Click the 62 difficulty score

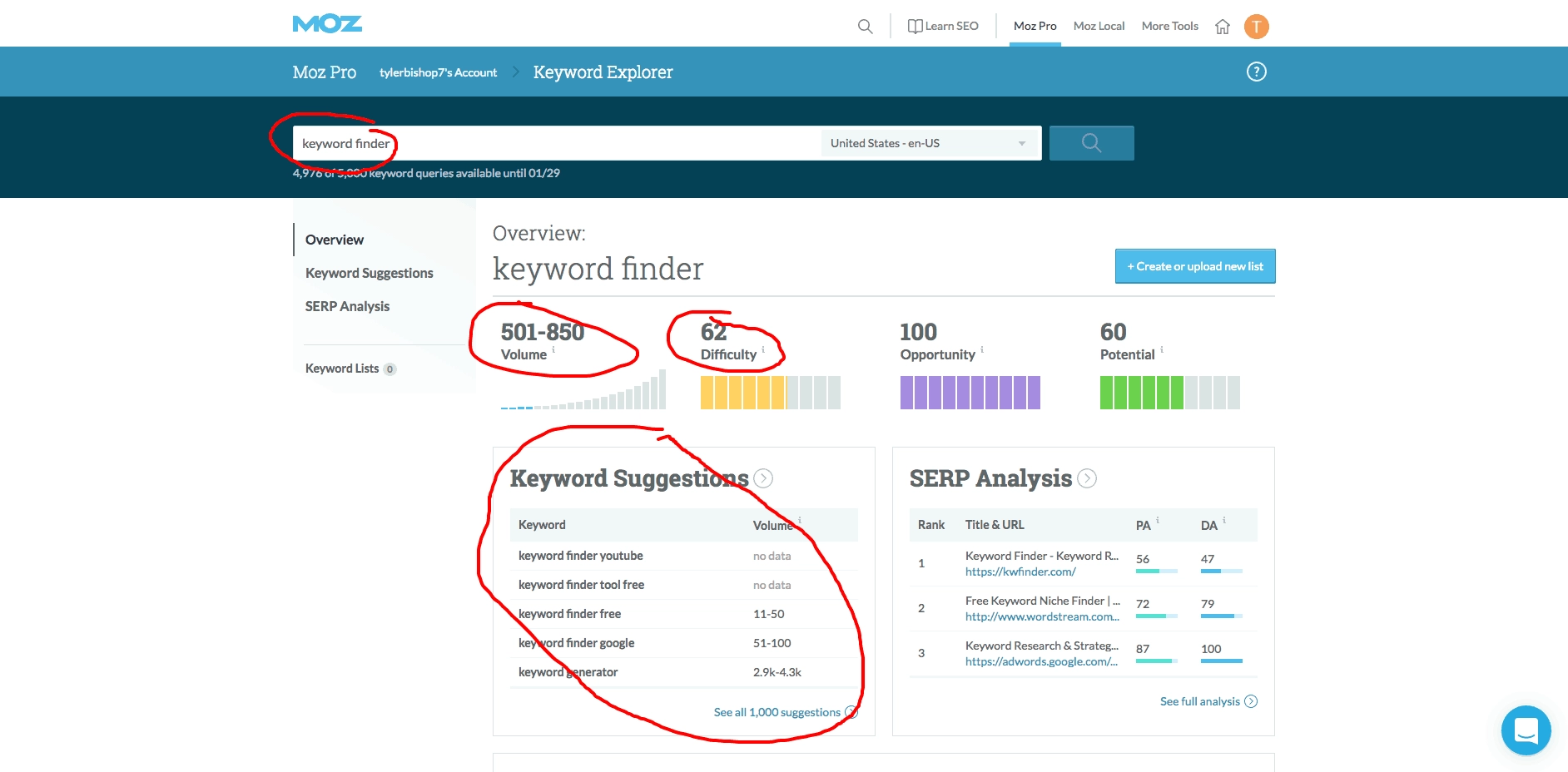click(x=713, y=332)
